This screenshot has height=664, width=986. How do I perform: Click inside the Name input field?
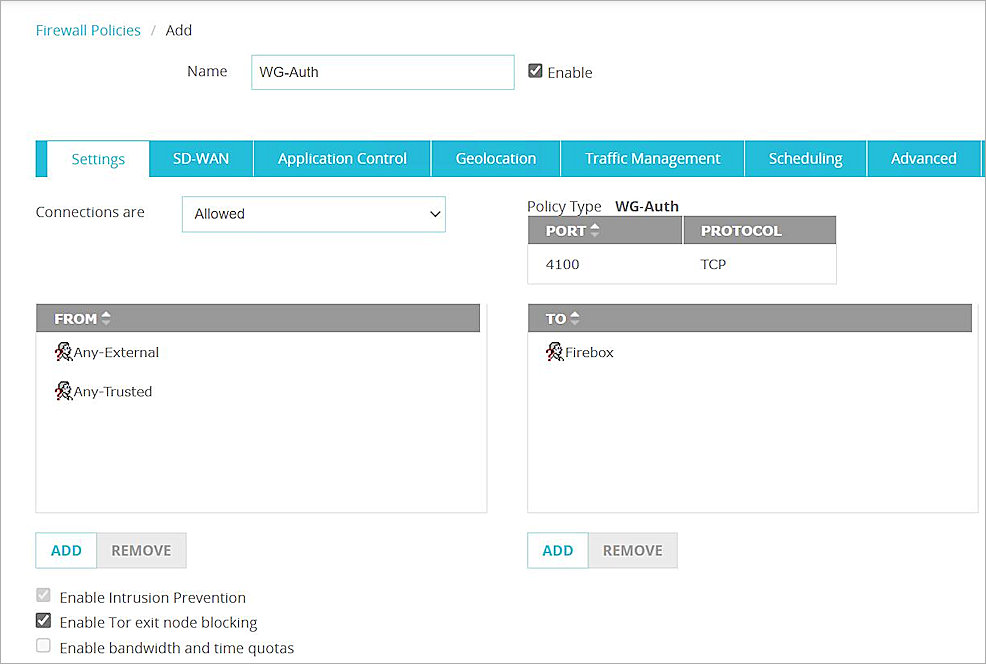(x=382, y=72)
